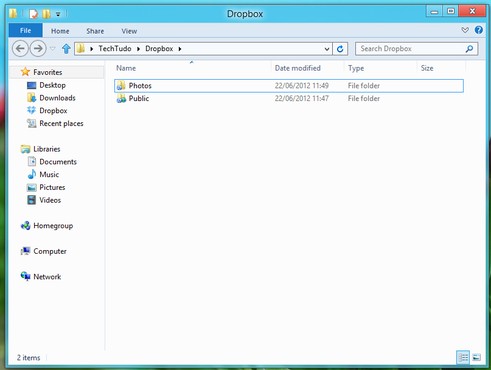Open the Pictures library
The width and height of the screenshot is (491, 370).
[52, 187]
